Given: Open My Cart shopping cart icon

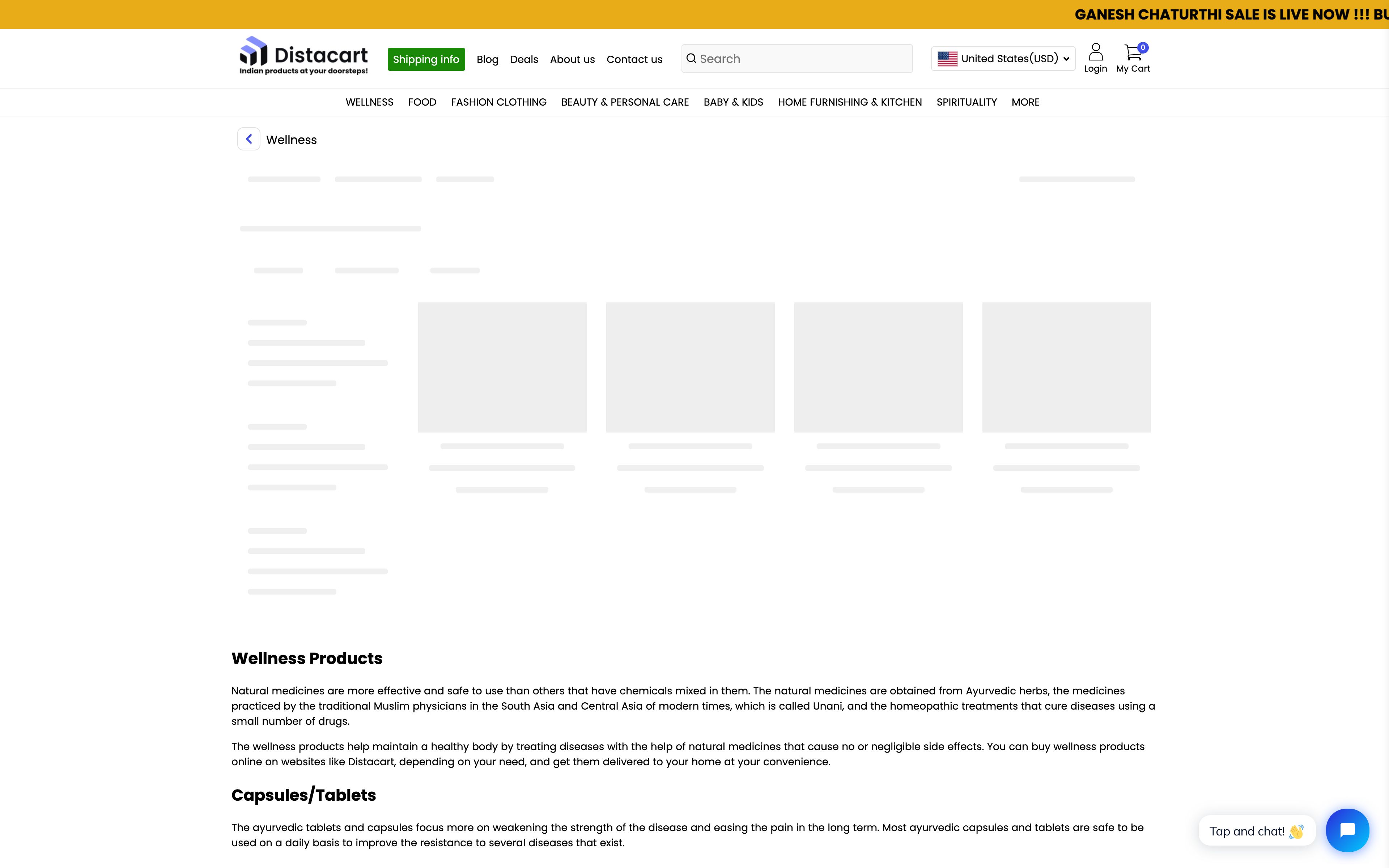Looking at the screenshot, I should point(1133,52).
